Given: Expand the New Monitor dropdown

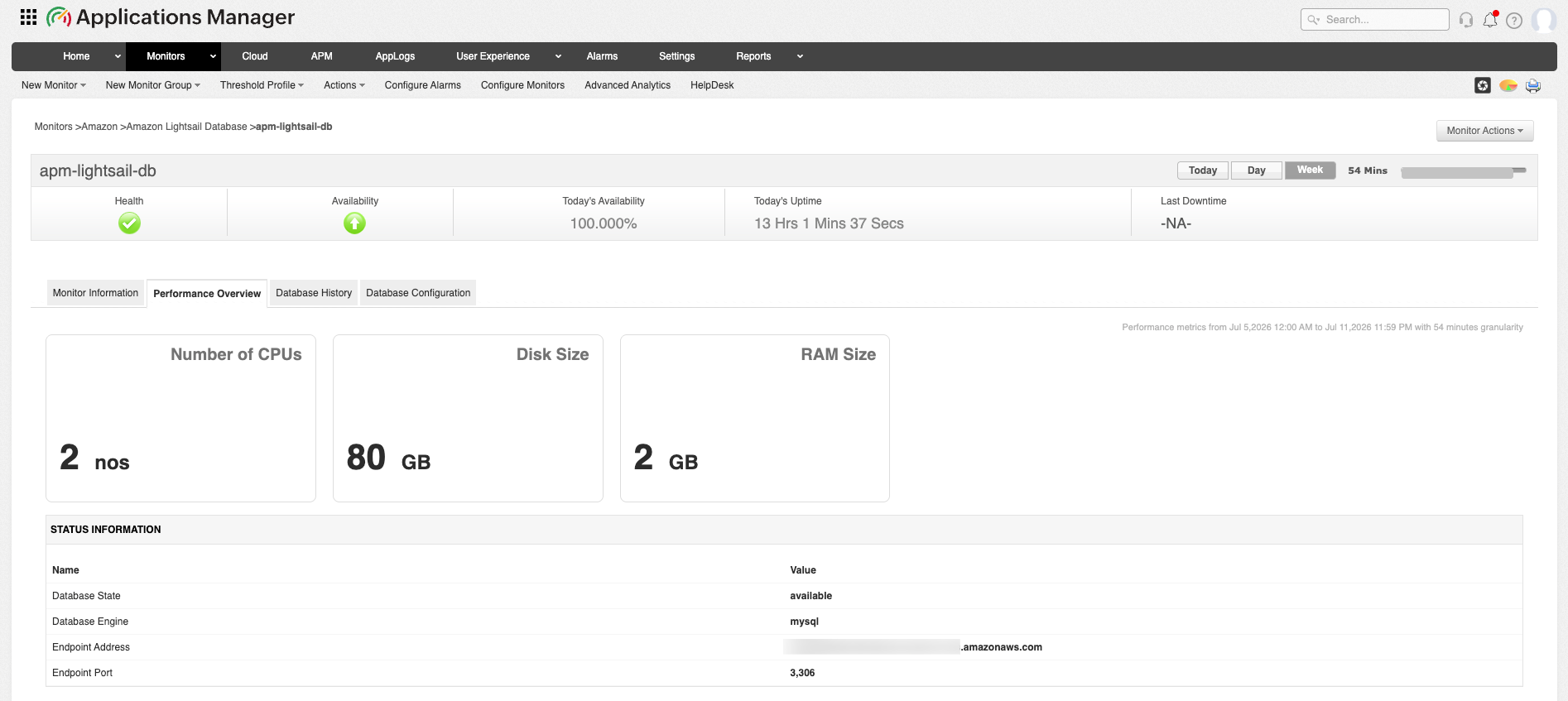Looking at the screenshot, I should tap(54, 85).
